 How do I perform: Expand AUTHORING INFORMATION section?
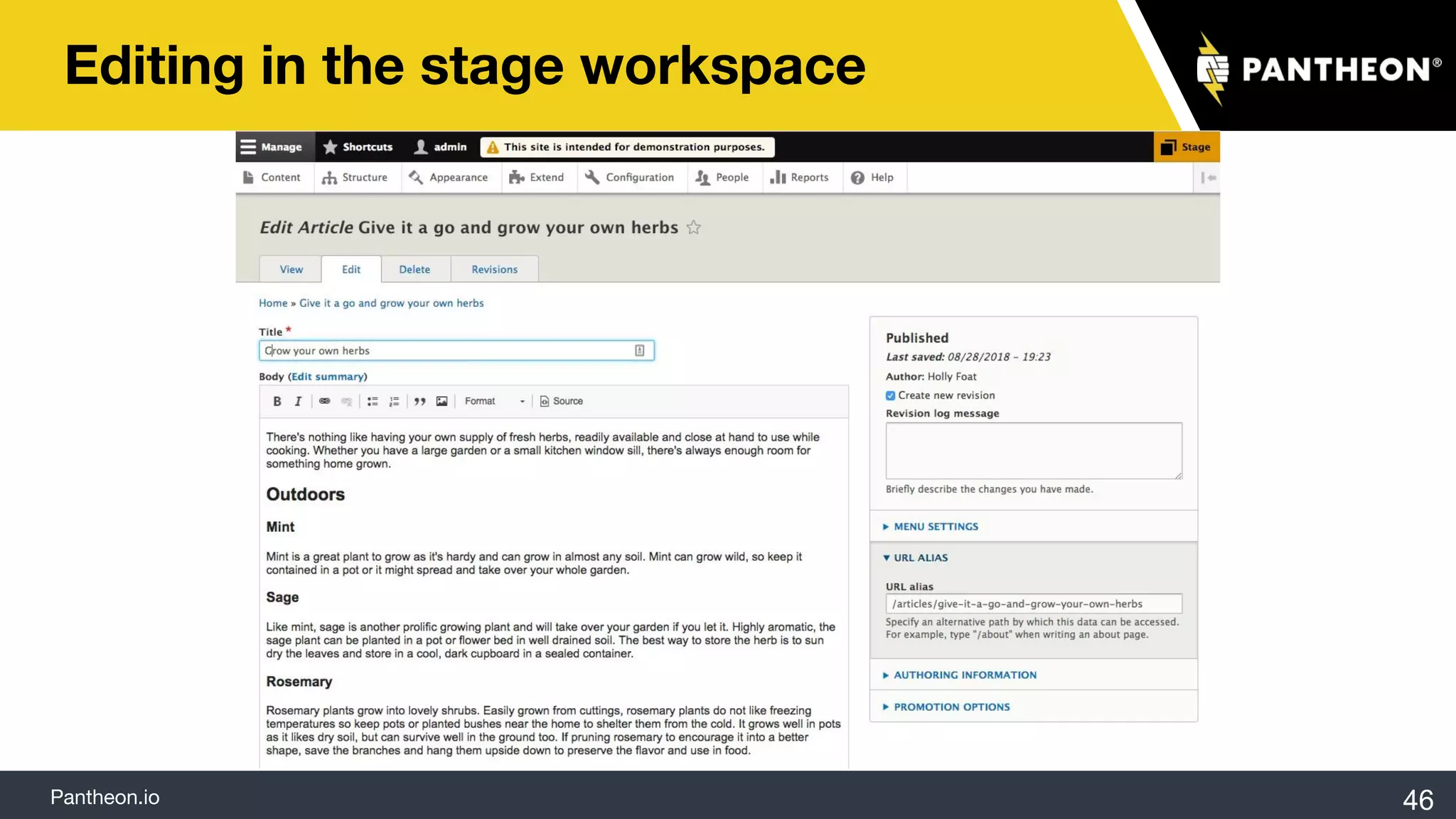click(x=965, y=675)
